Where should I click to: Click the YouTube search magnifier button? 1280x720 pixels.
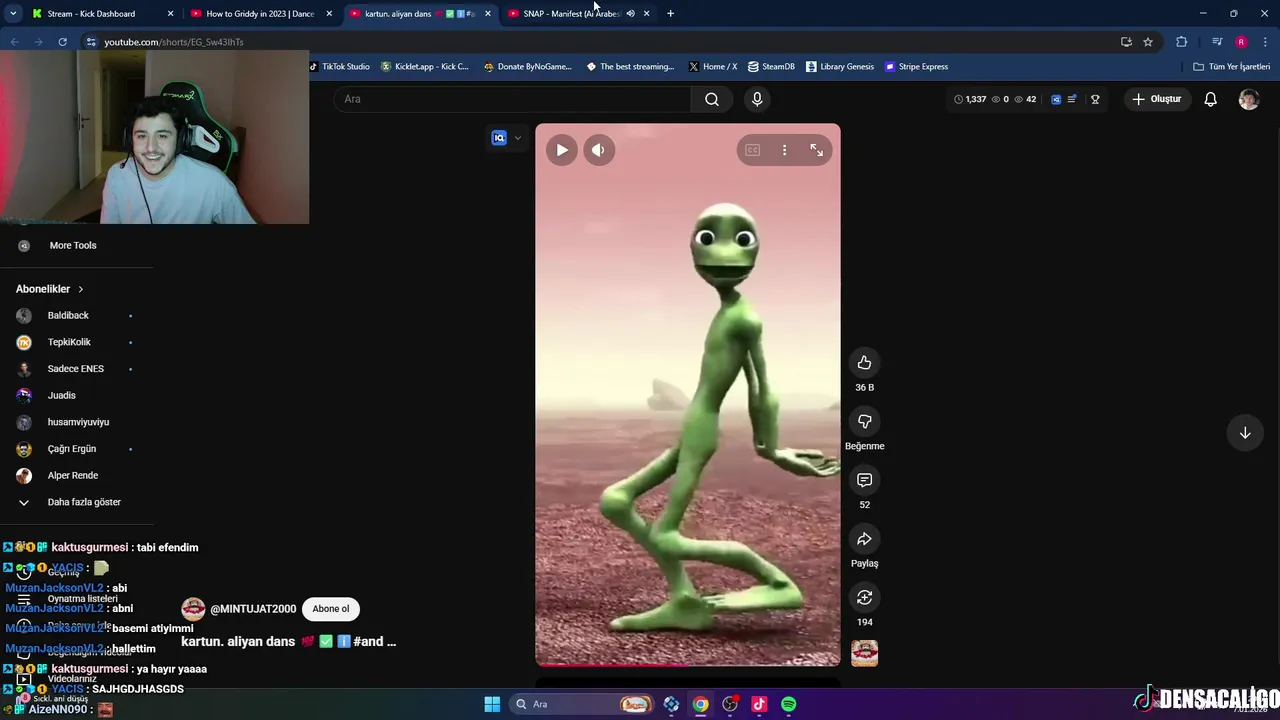712,99
